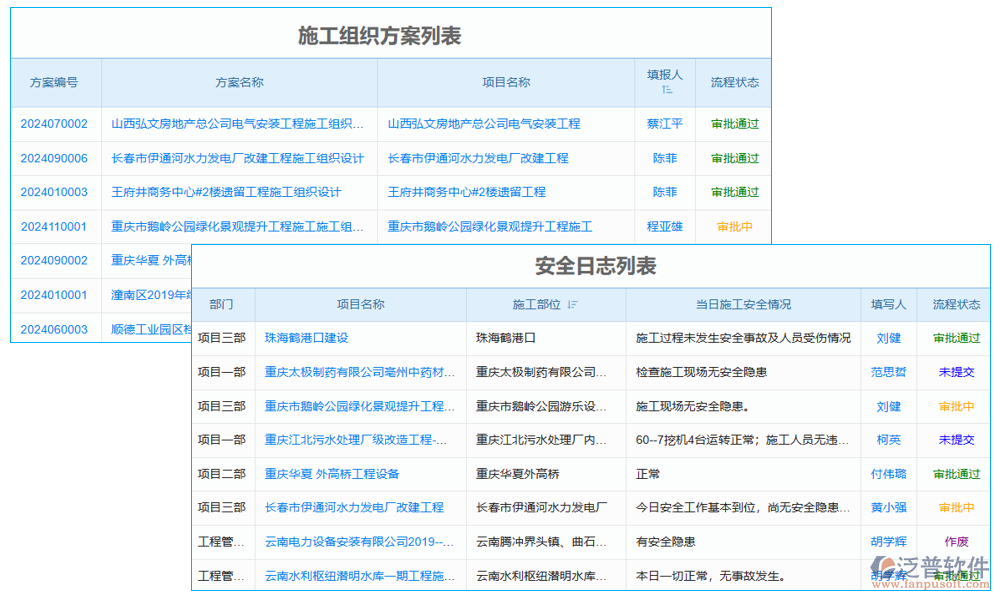Expand the 当日施工安全情况 cell for 长春市伊通河
1000x600 pixels.
(x=744, y=507)
